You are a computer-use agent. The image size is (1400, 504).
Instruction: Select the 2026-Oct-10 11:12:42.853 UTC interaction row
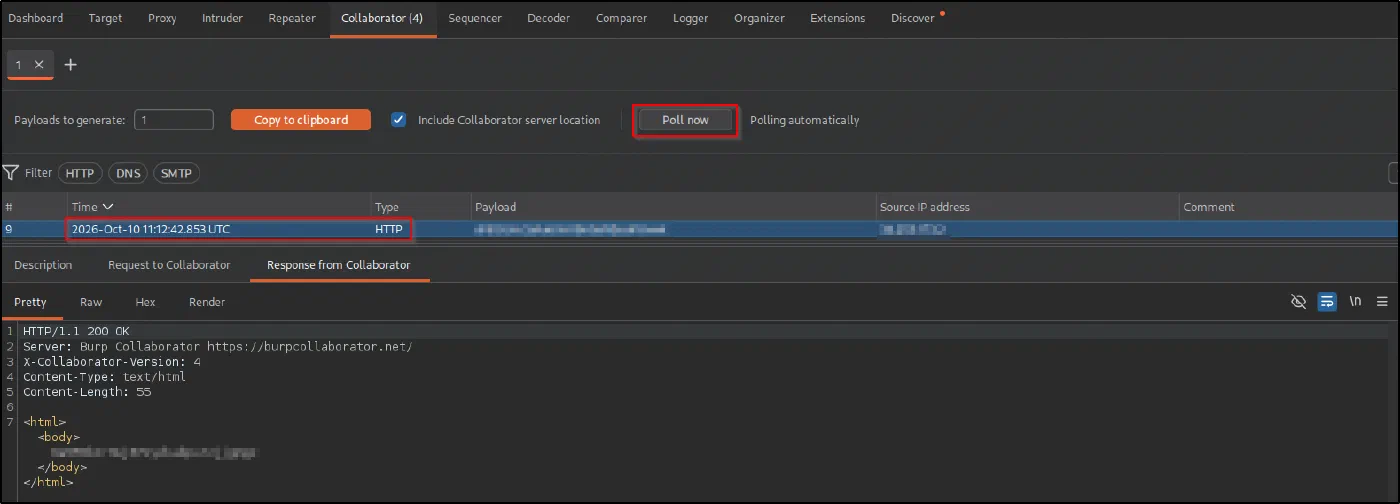coord(699,229)
